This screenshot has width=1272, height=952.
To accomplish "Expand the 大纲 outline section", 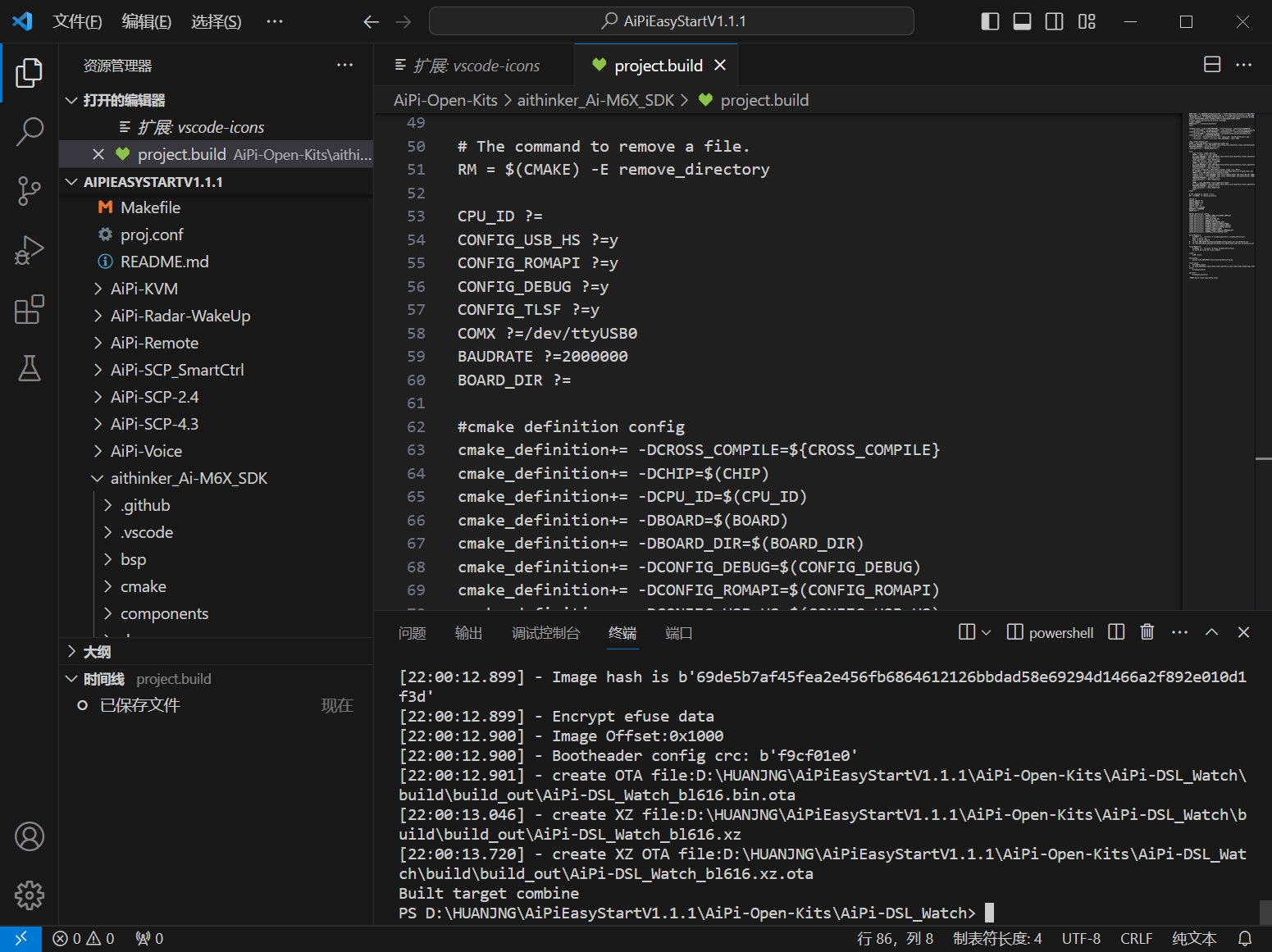I will pos(217,652).
